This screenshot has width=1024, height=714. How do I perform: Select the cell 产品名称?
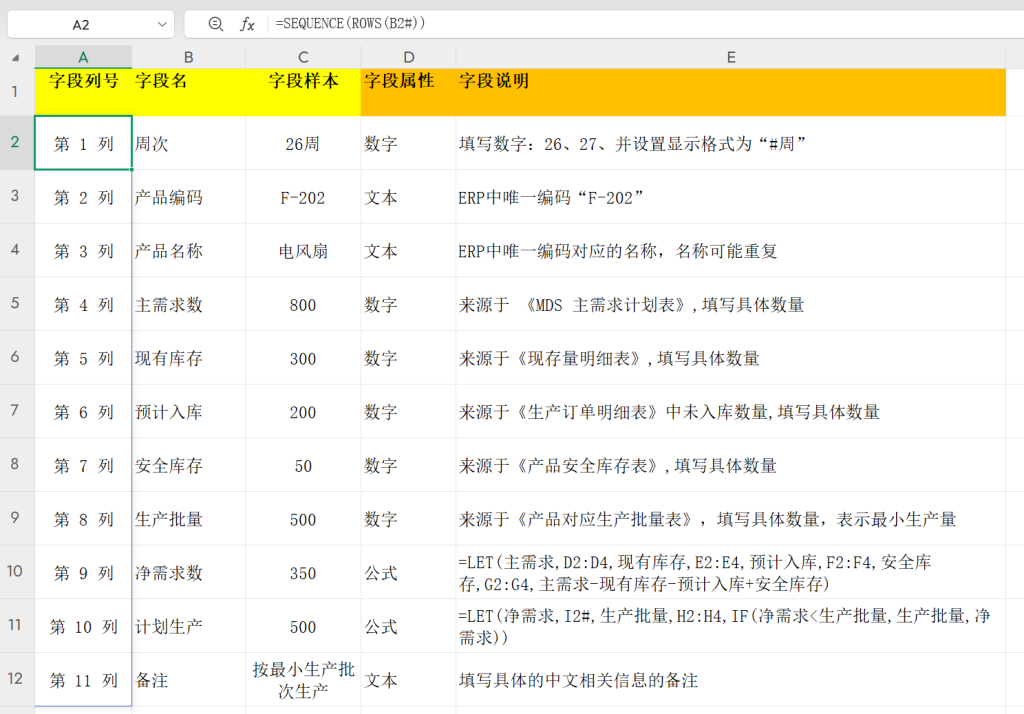(189, 251)
